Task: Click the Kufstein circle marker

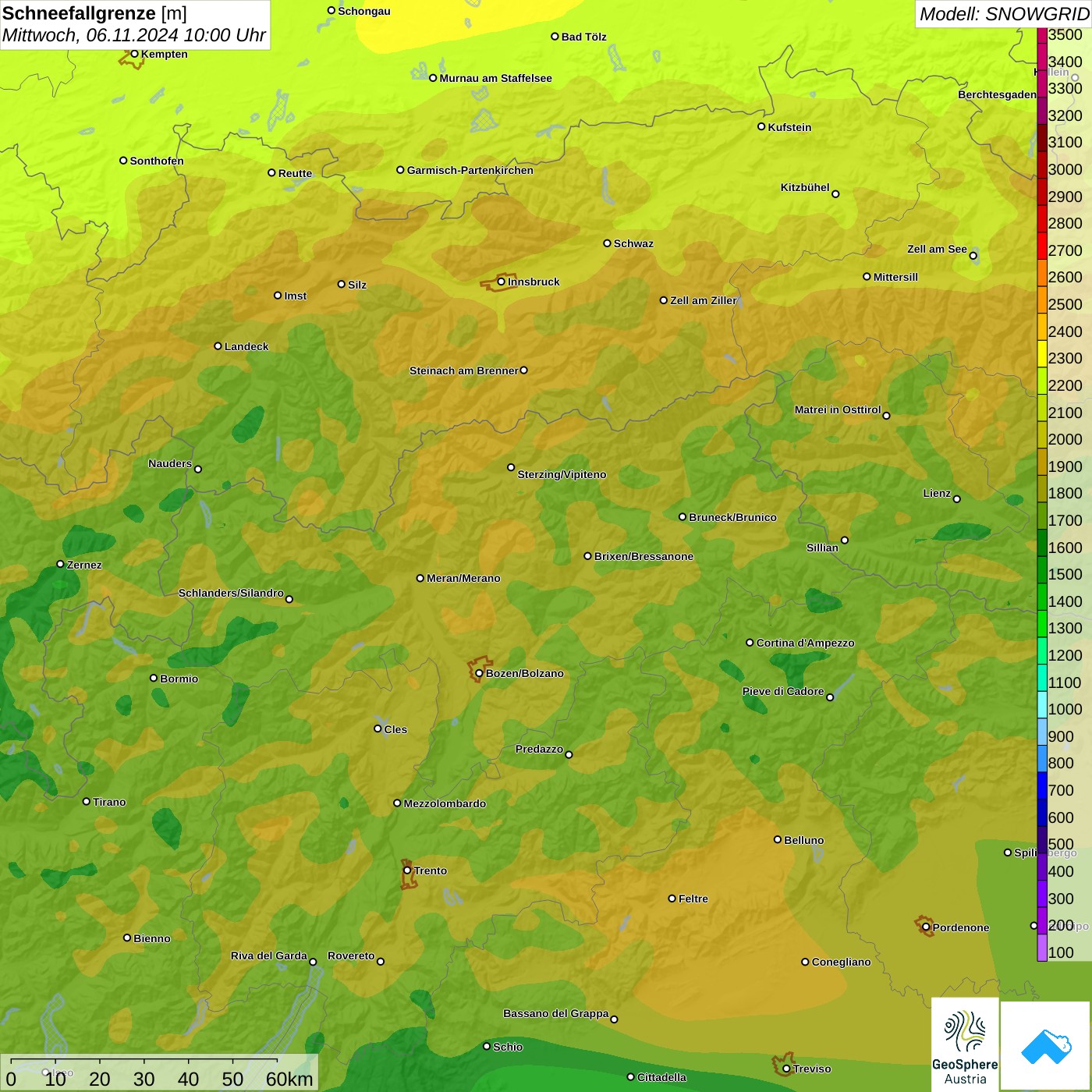Action: [761, 126]
